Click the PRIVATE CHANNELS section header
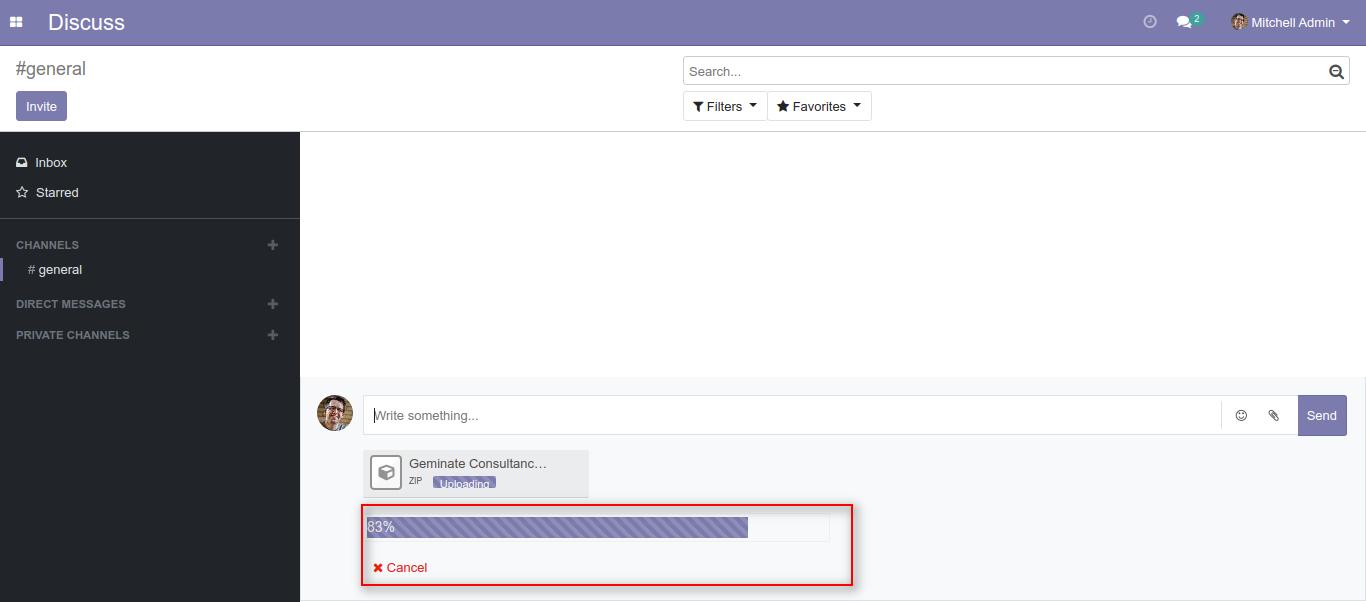This screenshot has height=602, width=1366. [x=73, y=335]
